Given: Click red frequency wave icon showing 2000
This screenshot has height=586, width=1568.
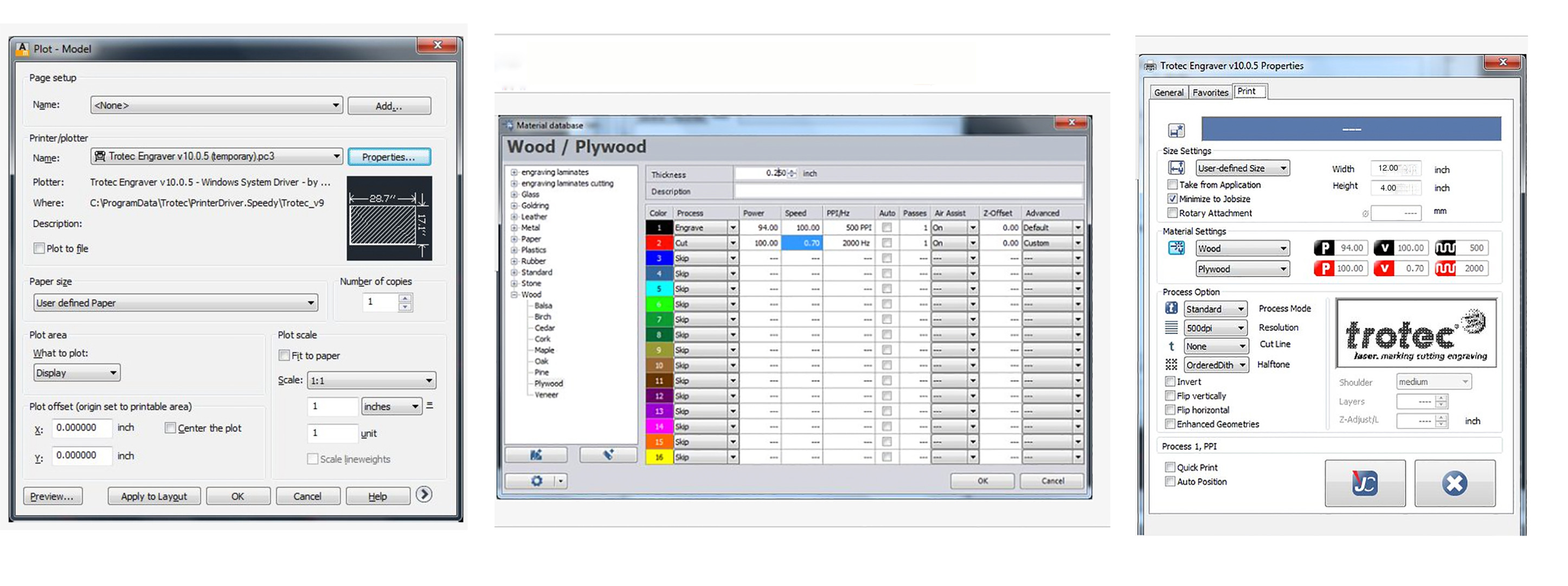Looking at the screenshot, I should (x=1445, y=268).
